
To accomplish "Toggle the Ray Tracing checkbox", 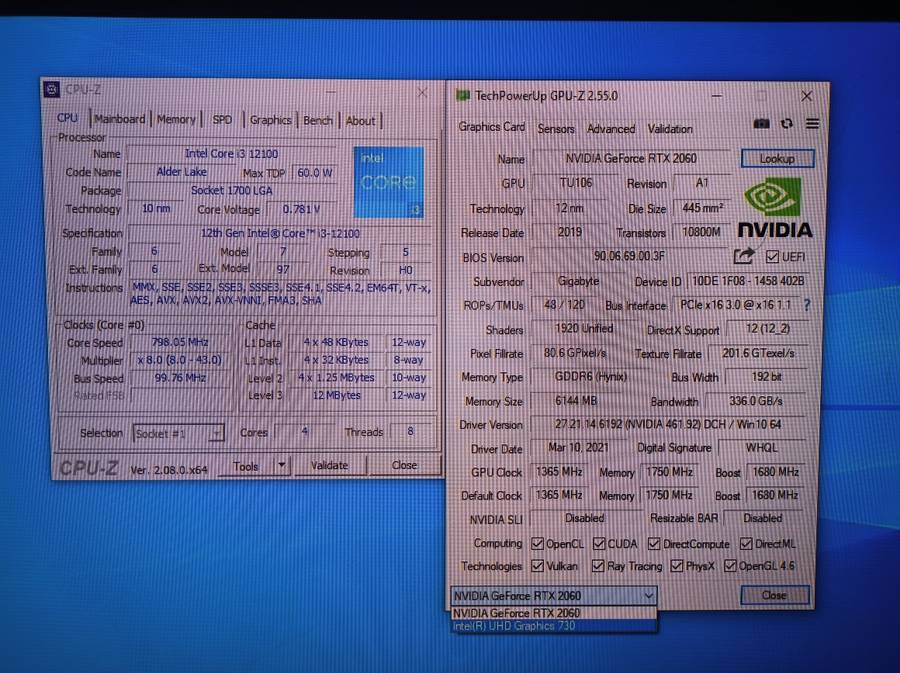I will (600, 566).
